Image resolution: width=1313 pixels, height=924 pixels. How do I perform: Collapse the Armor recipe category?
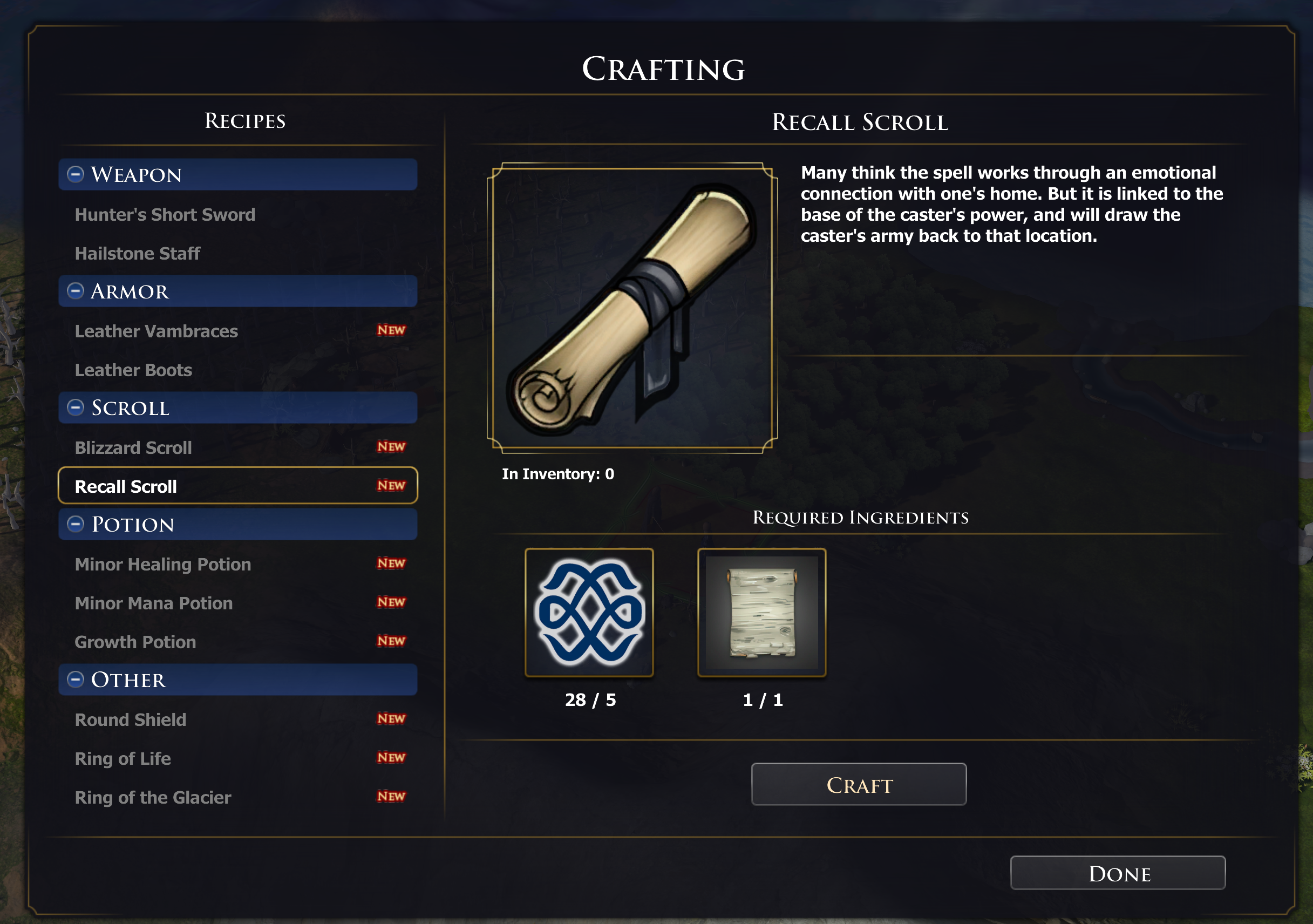(x=76, y=291)
